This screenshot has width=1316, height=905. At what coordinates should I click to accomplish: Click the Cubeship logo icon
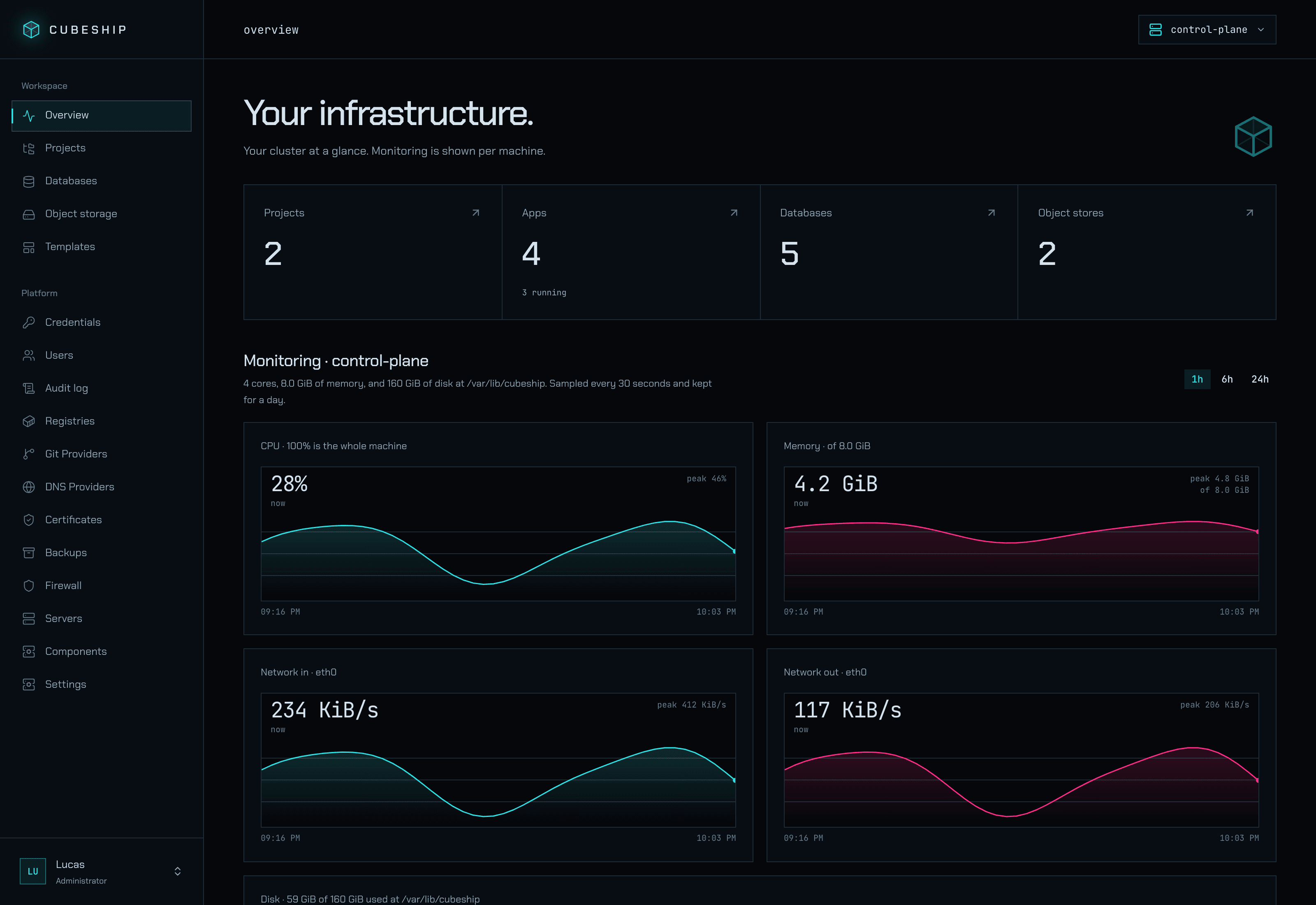(x=31, y=30)
